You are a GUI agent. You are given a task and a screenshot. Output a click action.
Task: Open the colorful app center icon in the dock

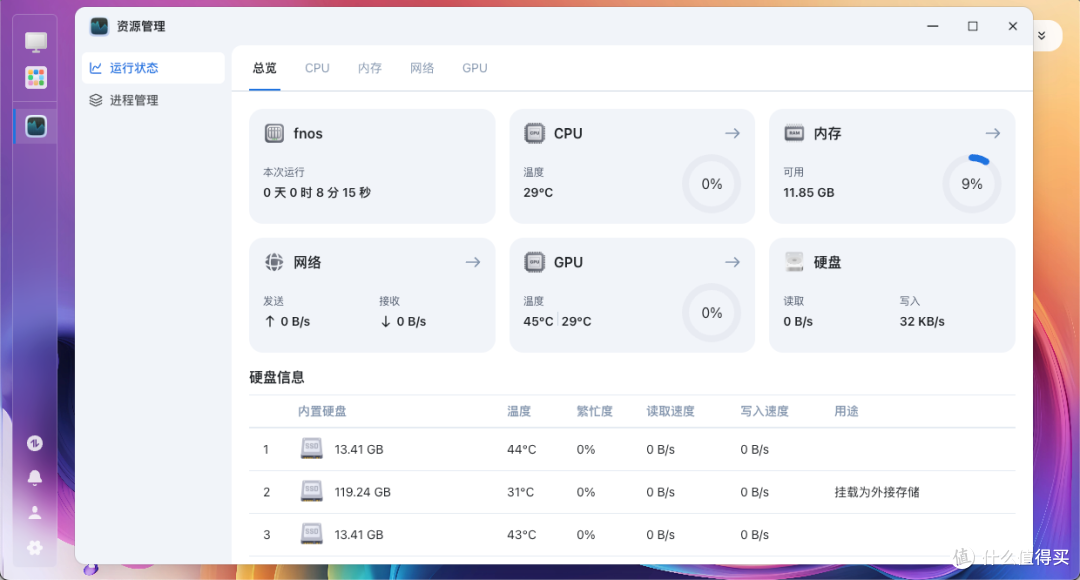36,77
